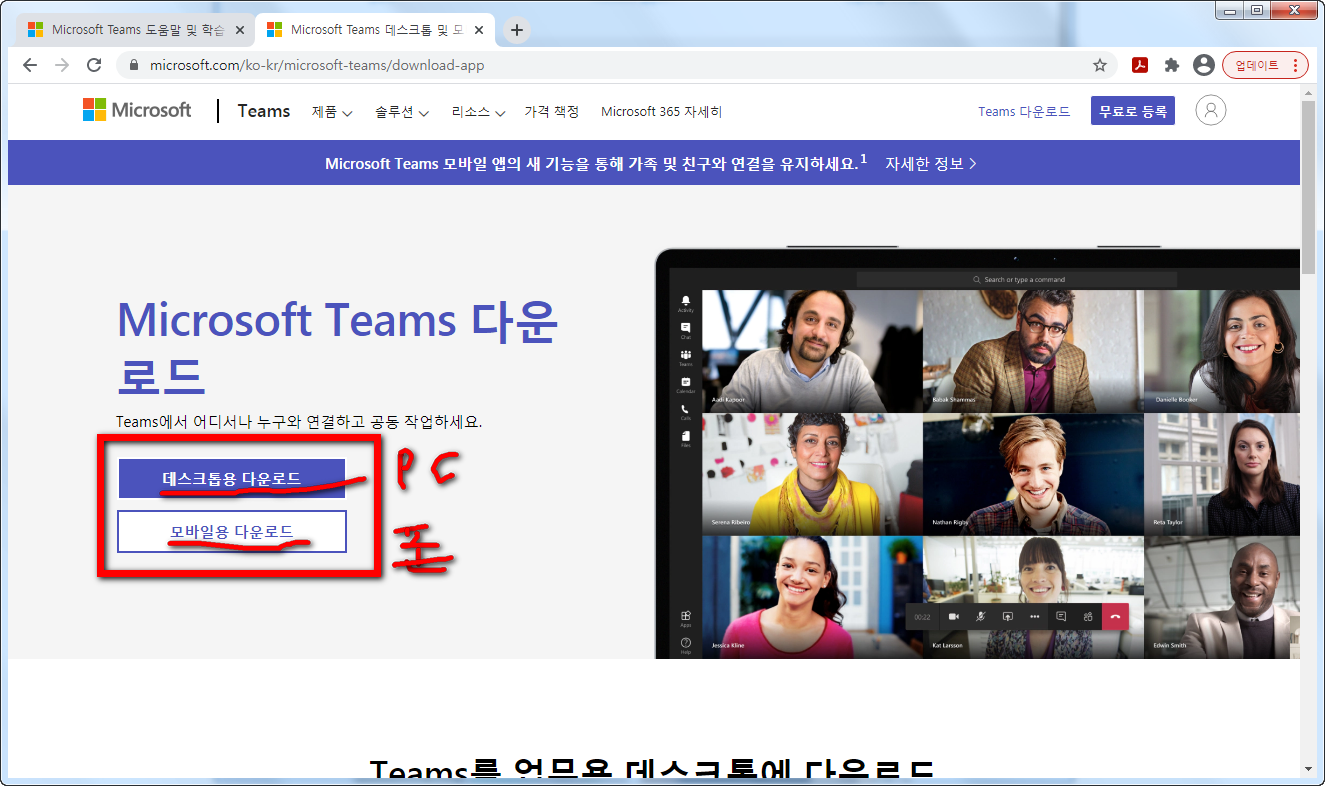
Task: Click the three-dots more actions in meeting controls
Action: (x=1034, y=617)
